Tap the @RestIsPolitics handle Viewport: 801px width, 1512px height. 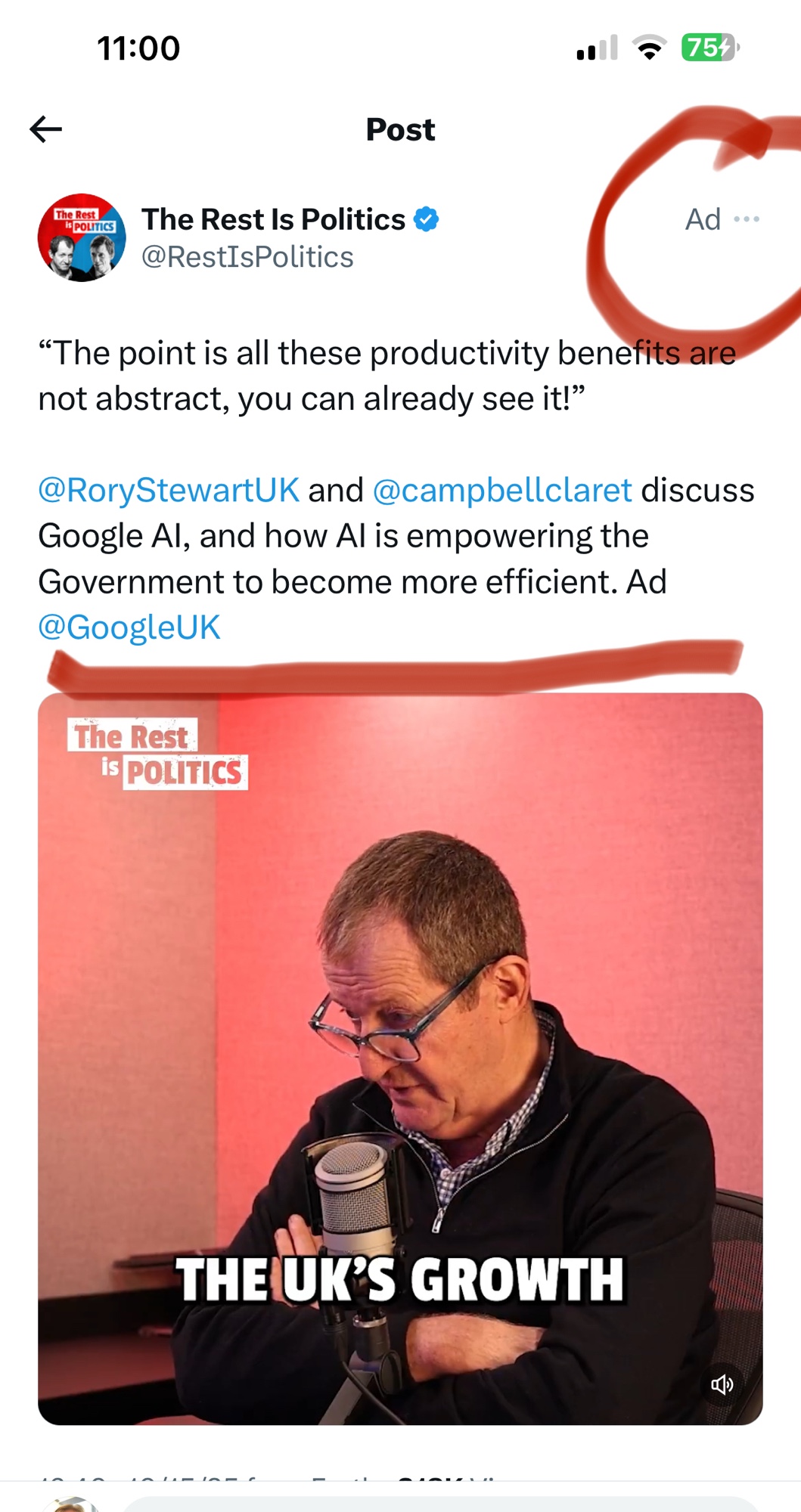247,257
